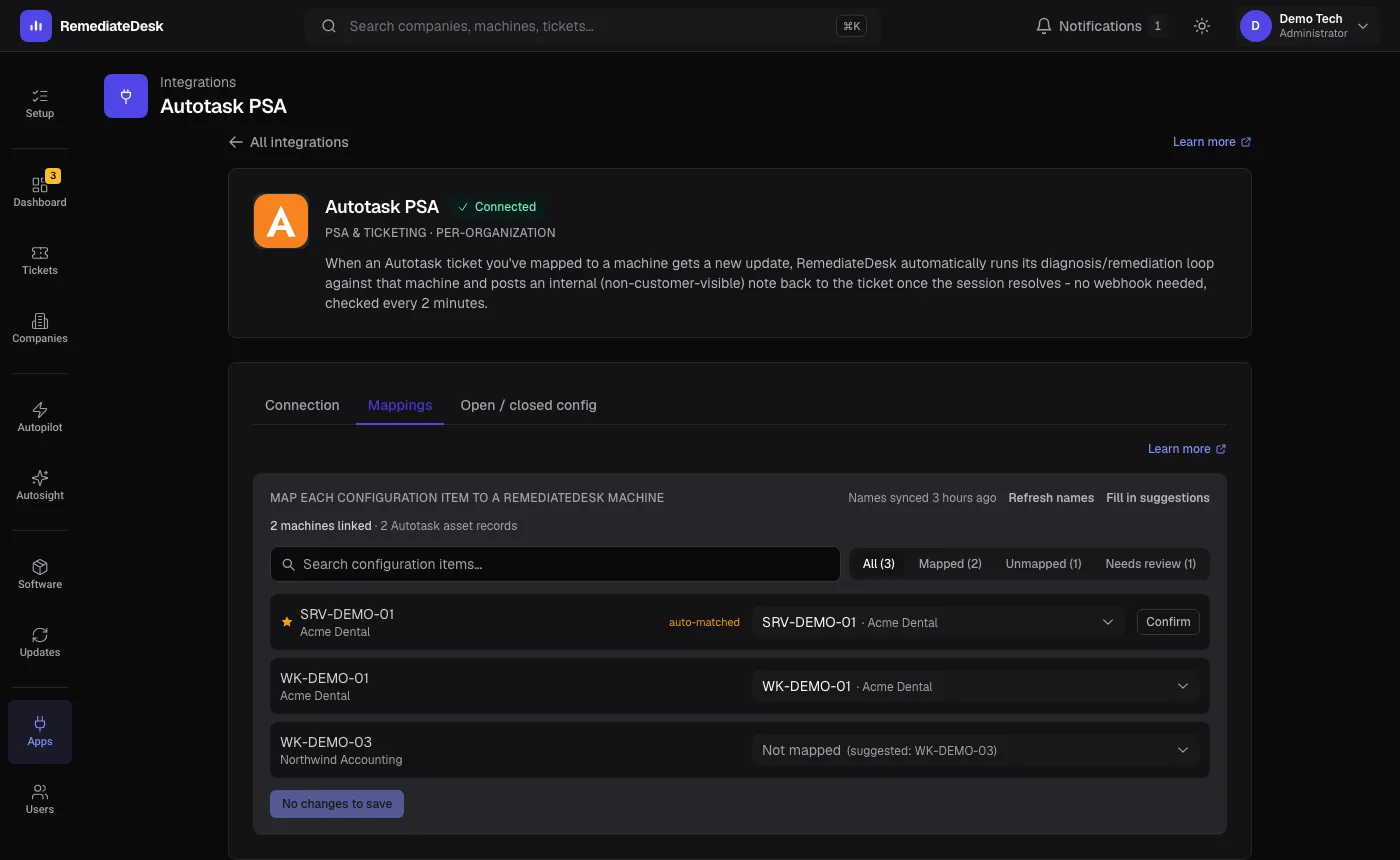This screenshot has width=1400, height=860.
Task: Click the No changes to save button
Action: (x=337, y=804)
